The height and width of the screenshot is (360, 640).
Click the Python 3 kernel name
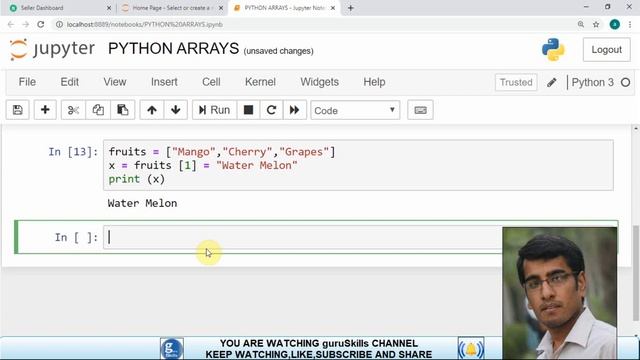click(x=592, y=82)
